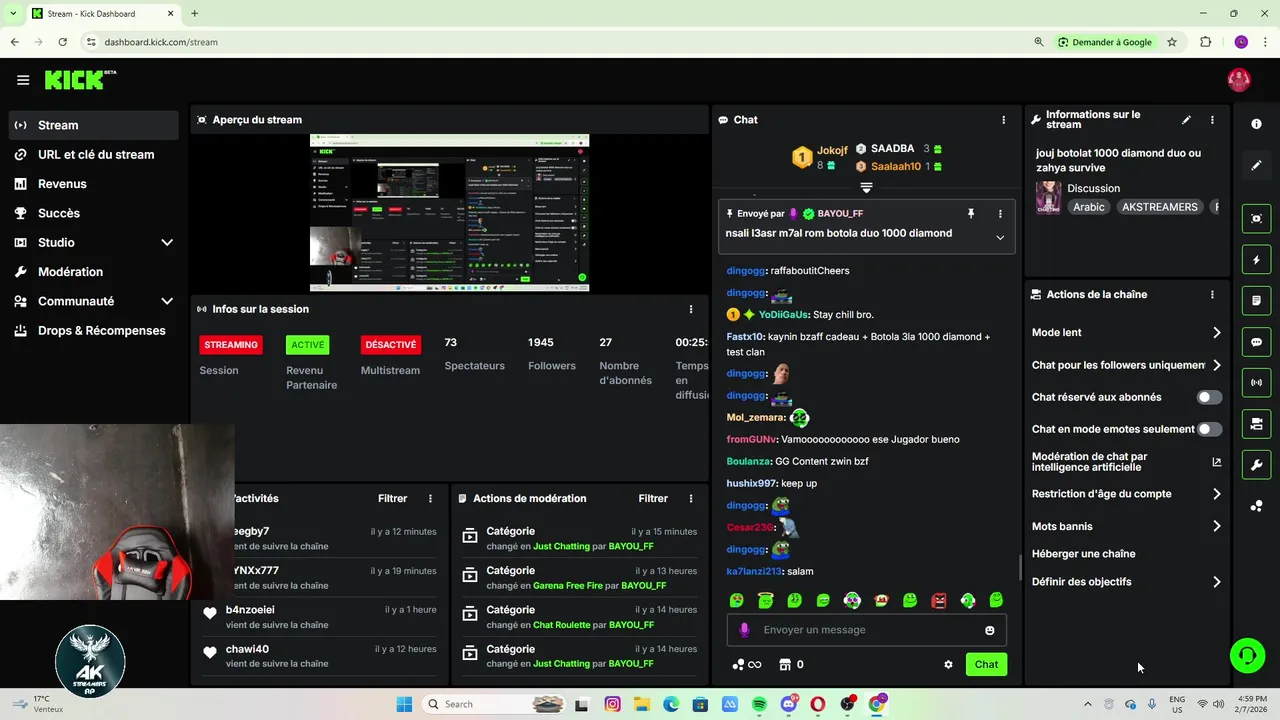This screenshot has width=1280, height=720.
Task: Click the Kick logo
Action: [79, 80]
